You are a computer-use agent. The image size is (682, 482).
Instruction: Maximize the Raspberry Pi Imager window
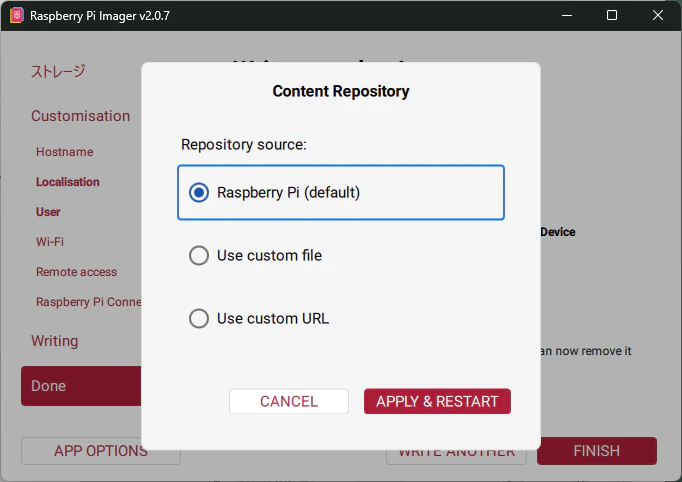click(x=612, y=16)
